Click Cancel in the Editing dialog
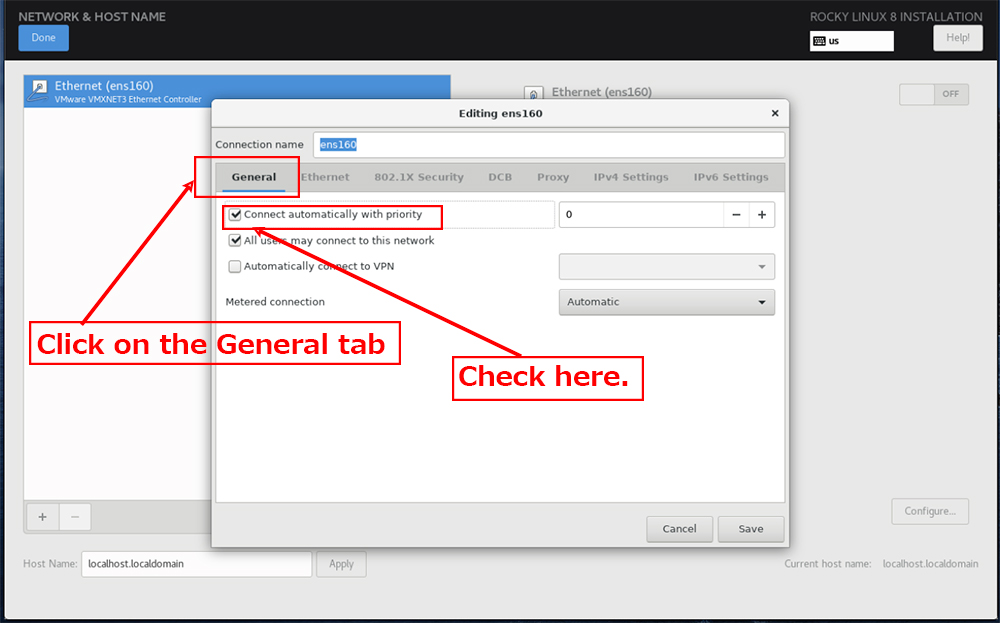 [679, 529]
